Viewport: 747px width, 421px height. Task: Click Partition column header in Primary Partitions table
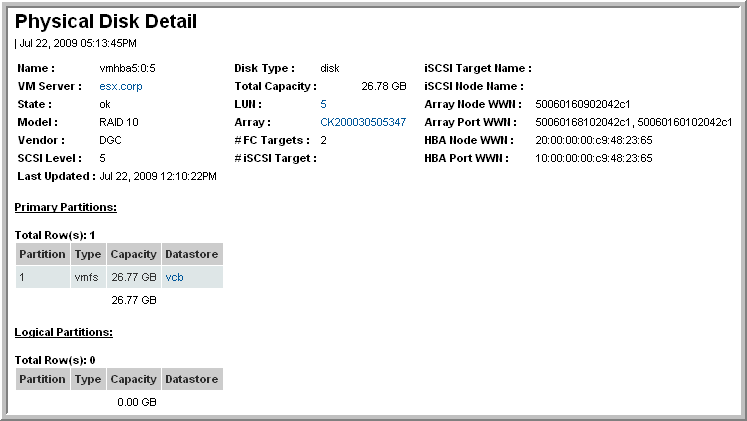tap(43, 254)
